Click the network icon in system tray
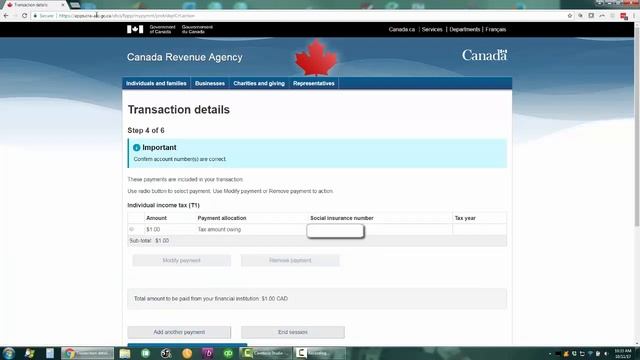Screen dimensions: 640x360 pyautogui.click(x=590, y=353)
